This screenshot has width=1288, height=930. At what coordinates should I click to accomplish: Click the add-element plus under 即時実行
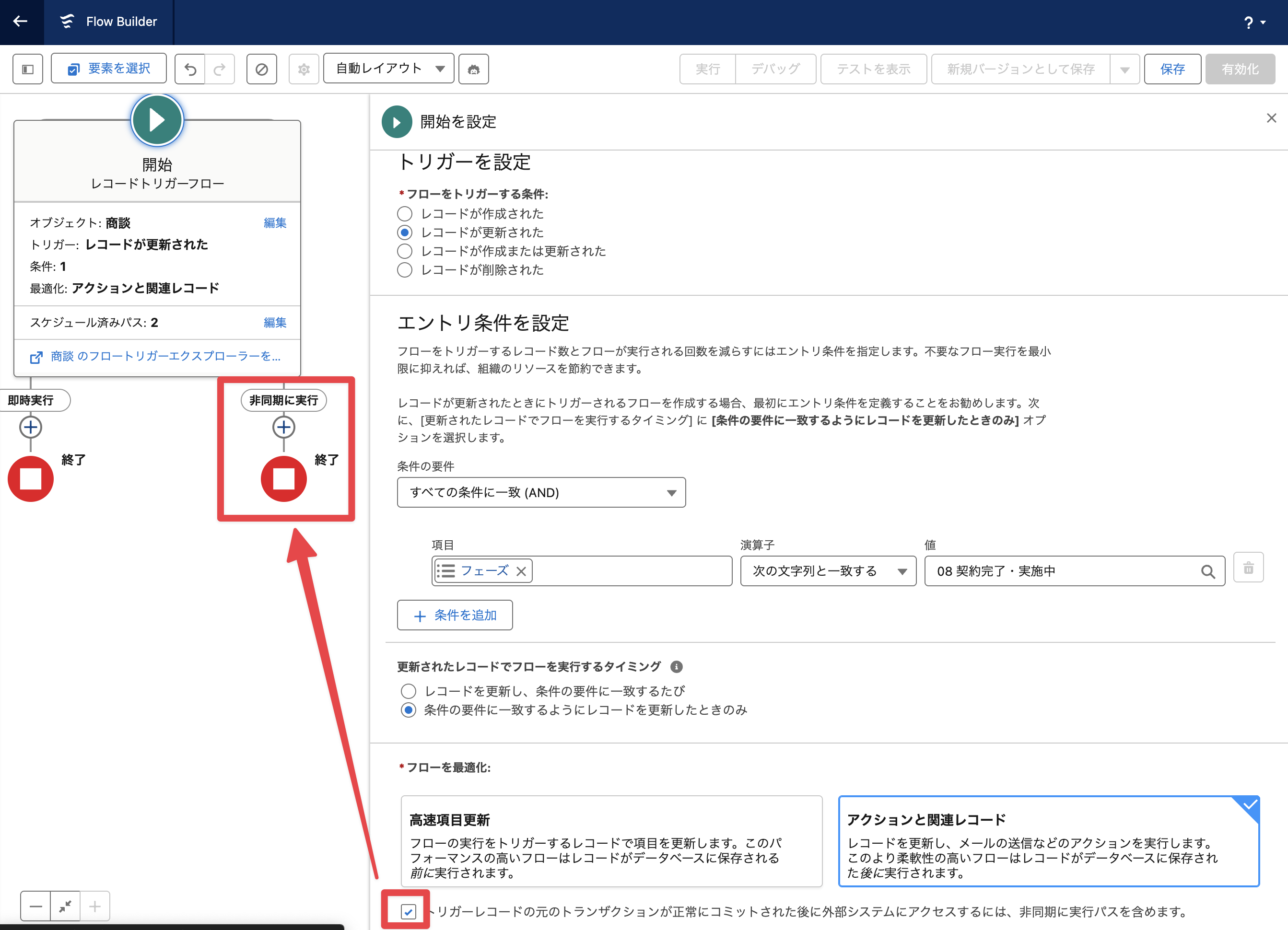(31, 427)
